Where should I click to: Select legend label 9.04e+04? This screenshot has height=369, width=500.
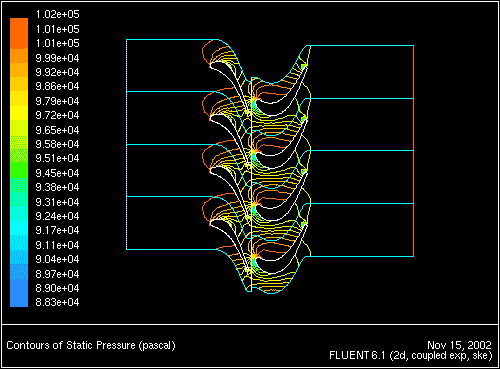click(57, 259)
